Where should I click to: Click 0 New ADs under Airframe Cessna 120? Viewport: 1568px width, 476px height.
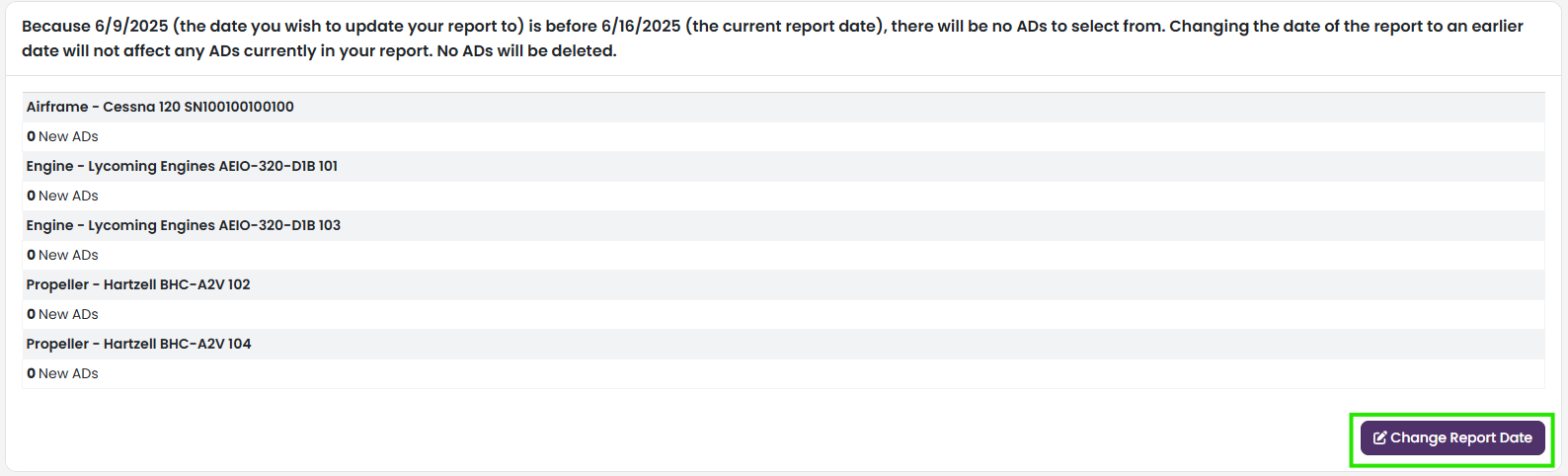[x=62, y=136]
